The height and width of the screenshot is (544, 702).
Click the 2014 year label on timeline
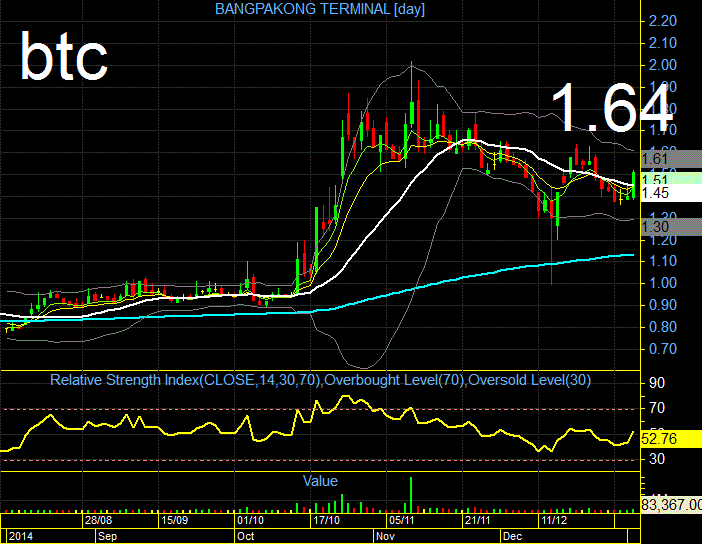click(x=21, y=536)
